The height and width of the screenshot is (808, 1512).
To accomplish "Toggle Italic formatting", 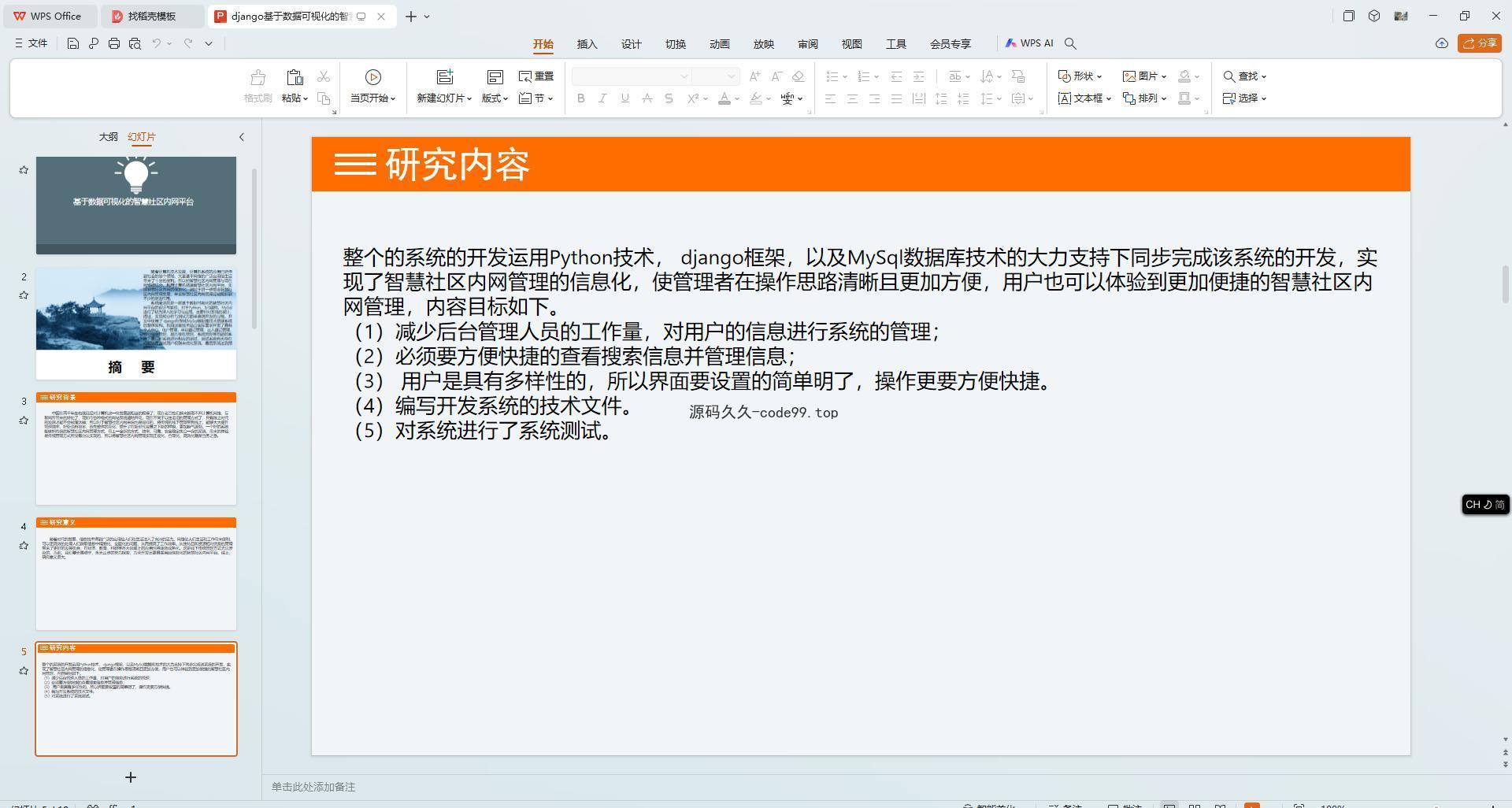I will point(603,98).
